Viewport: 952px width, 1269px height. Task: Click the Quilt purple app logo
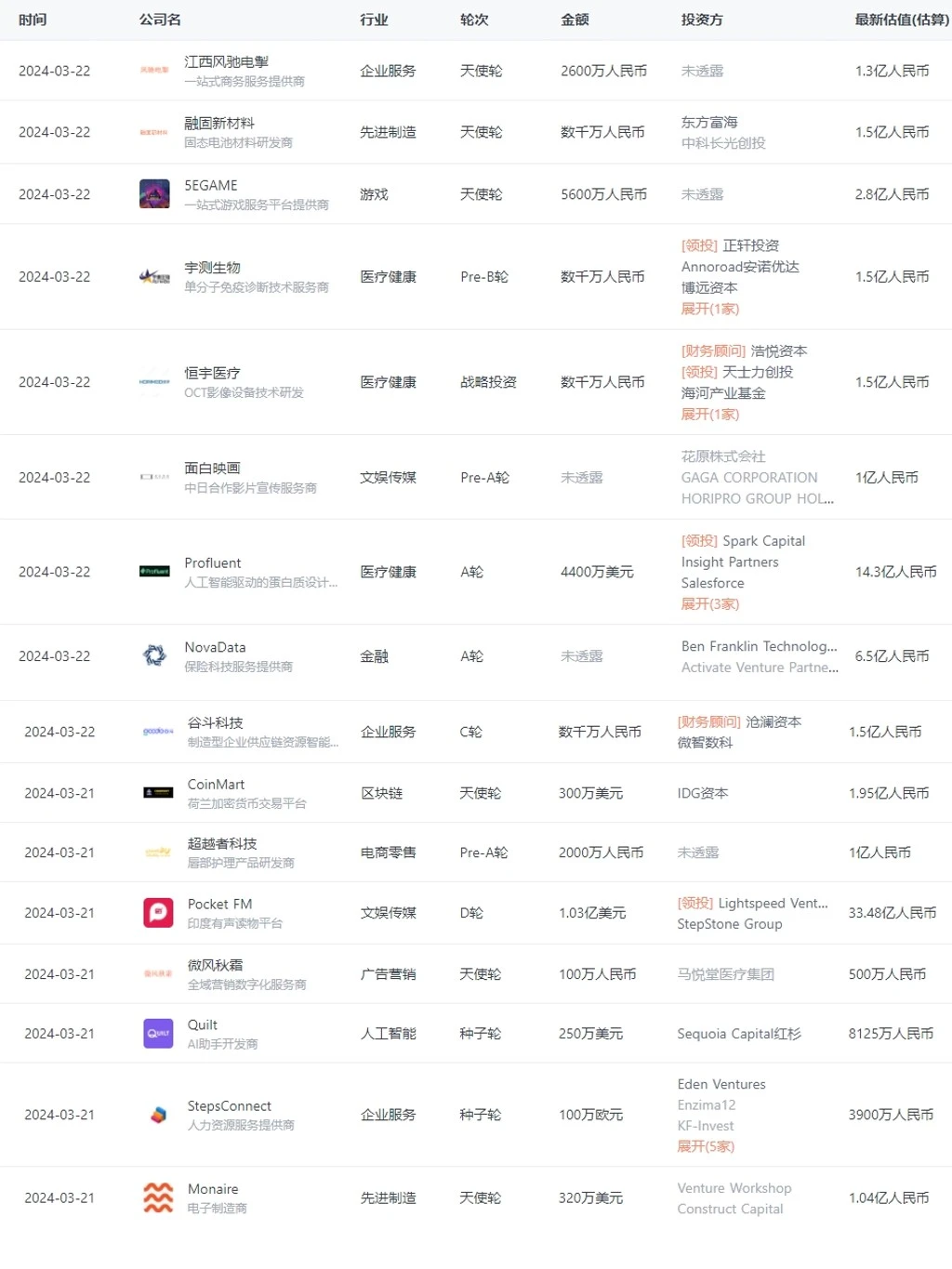(157, 1033)
